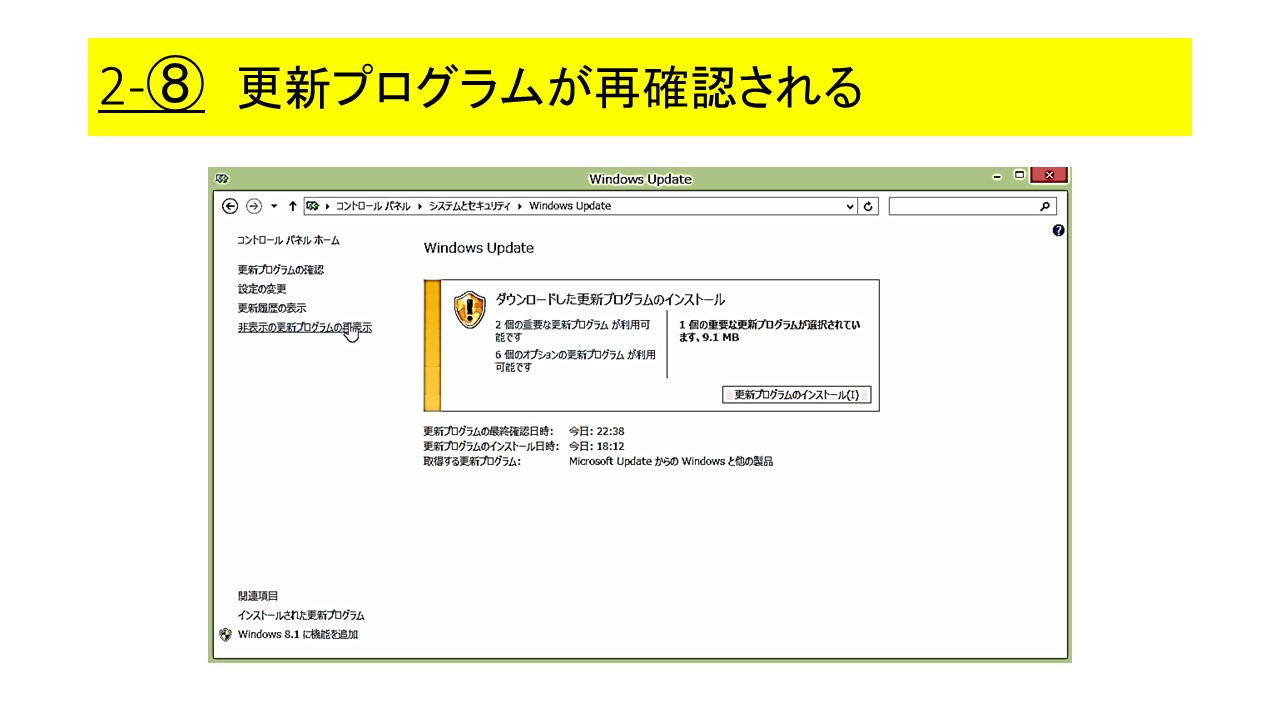Viewport: 1280px width, 720px height.
Task: Click ダウンロードした更新プログラムのインストール heading
Action: pyautogui.click(x=610, y=300)
